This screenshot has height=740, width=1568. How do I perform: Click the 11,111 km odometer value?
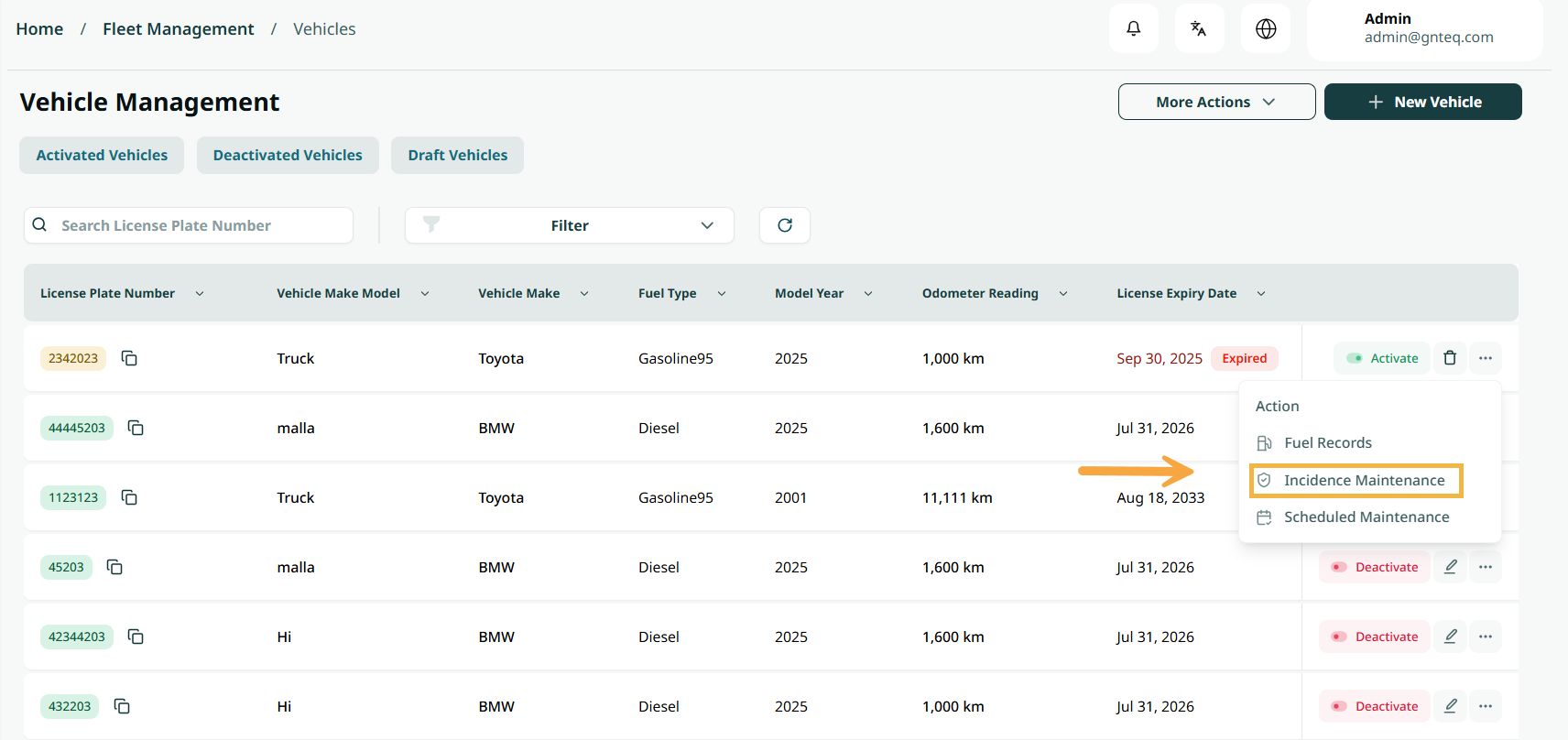[x=957, y=497]
